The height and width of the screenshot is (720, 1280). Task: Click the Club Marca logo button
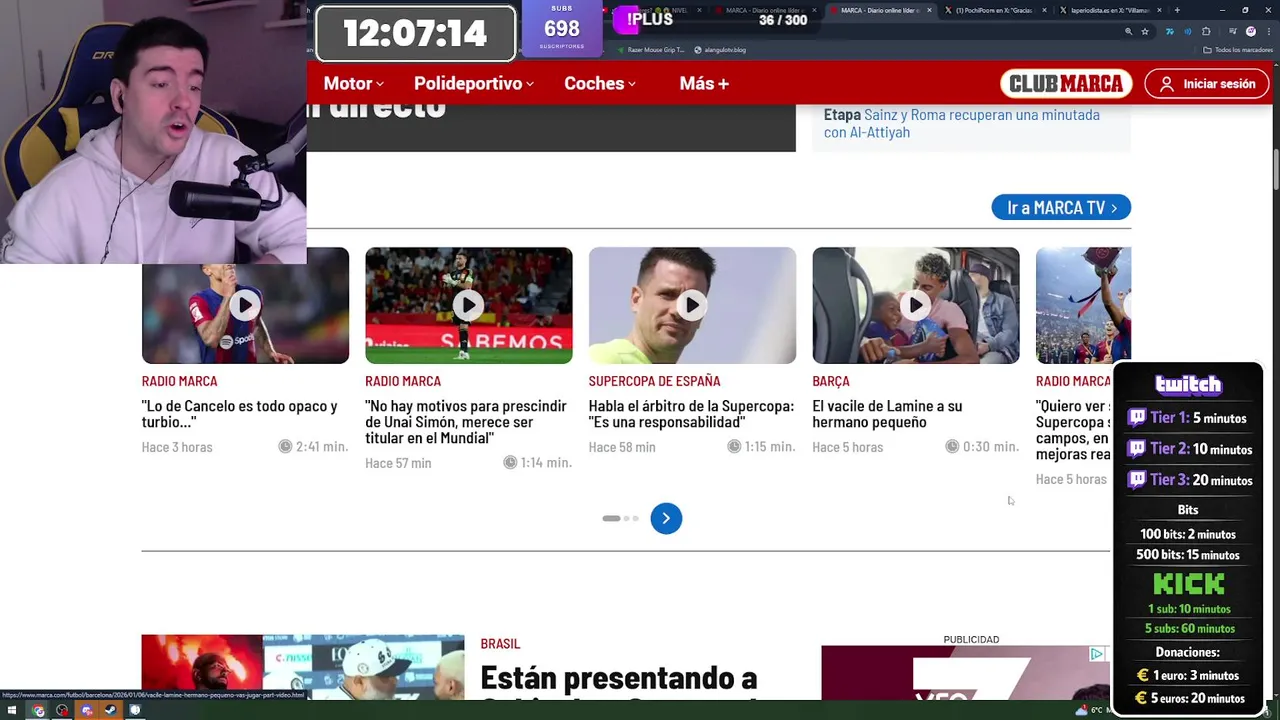[1066, 84]
